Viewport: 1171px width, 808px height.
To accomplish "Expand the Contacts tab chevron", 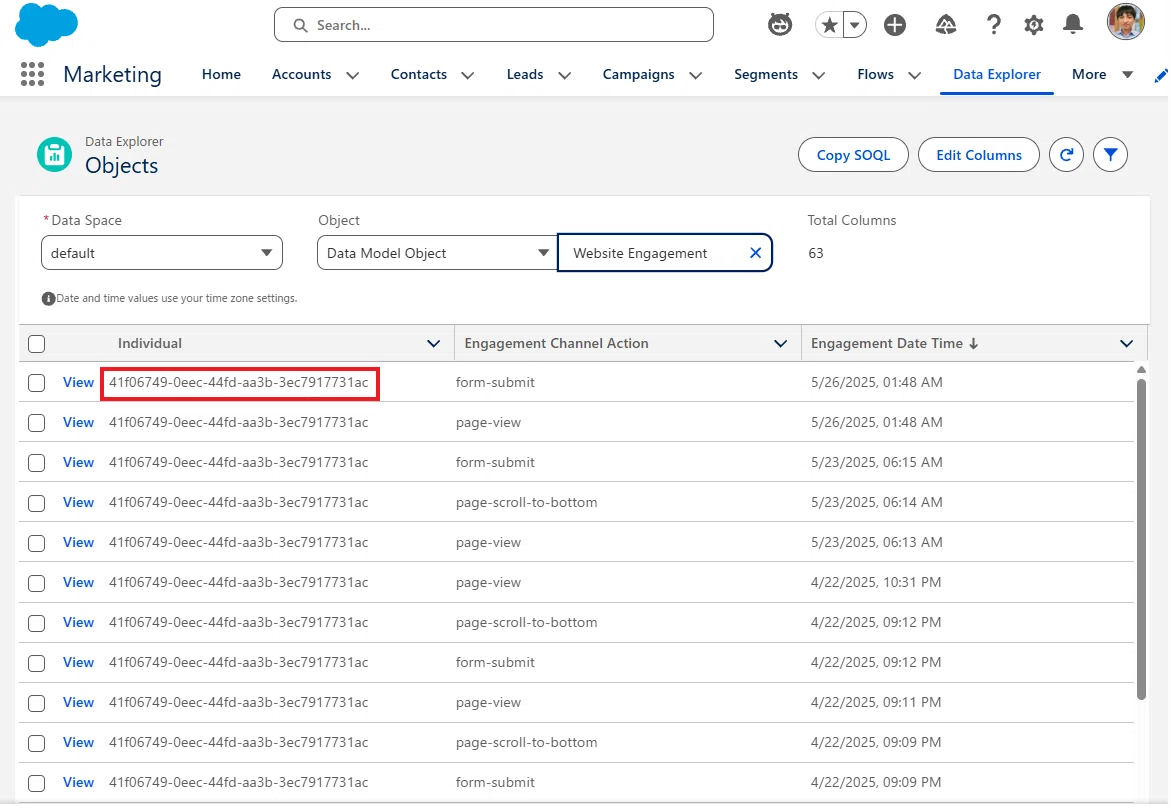I will pyautogui.click(x=468, y=75).
